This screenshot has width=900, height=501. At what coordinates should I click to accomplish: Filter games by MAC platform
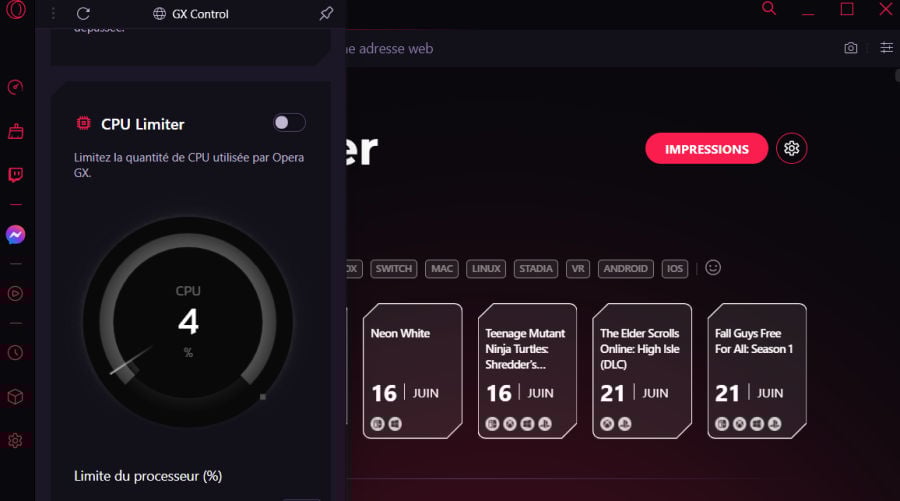coord(442,269)
